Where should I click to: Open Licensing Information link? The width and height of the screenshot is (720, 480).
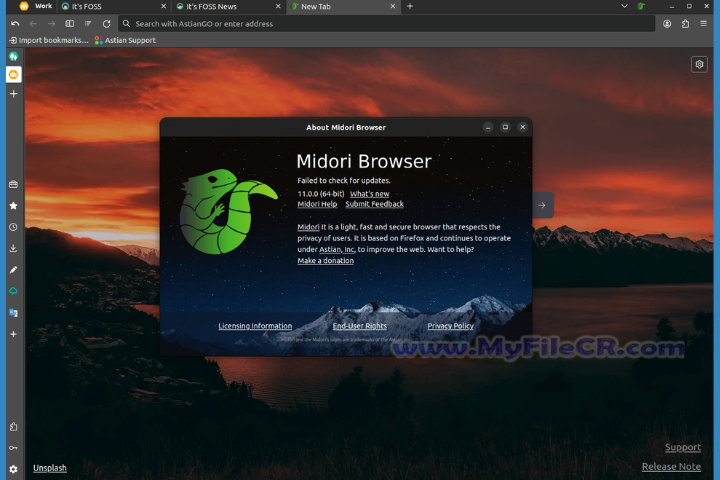(255, 326)
